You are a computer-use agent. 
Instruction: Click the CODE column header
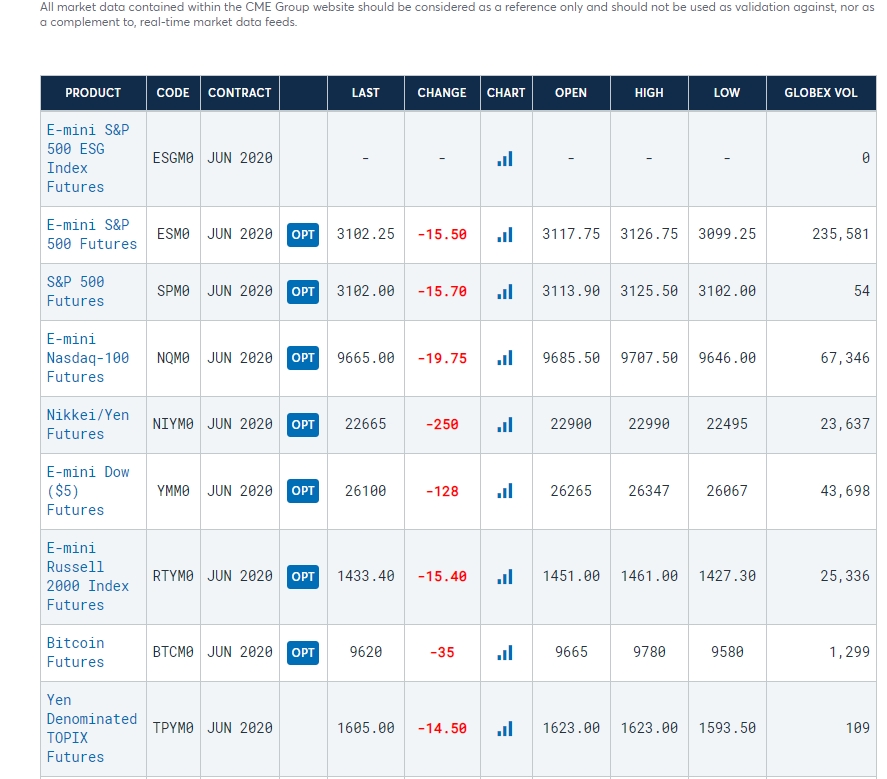pos(173,93)
